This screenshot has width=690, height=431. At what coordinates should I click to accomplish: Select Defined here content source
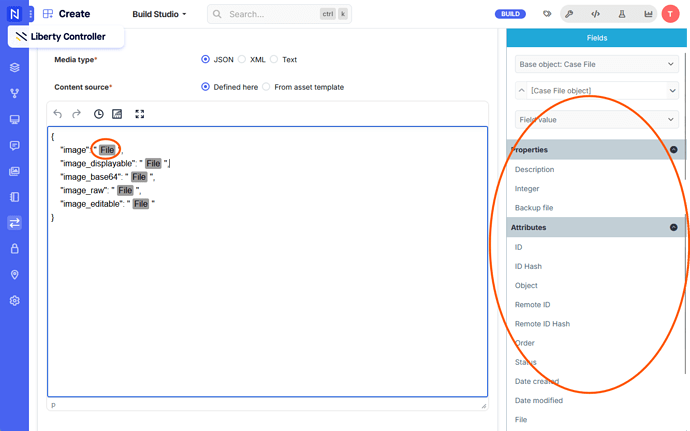pos(205,87)
